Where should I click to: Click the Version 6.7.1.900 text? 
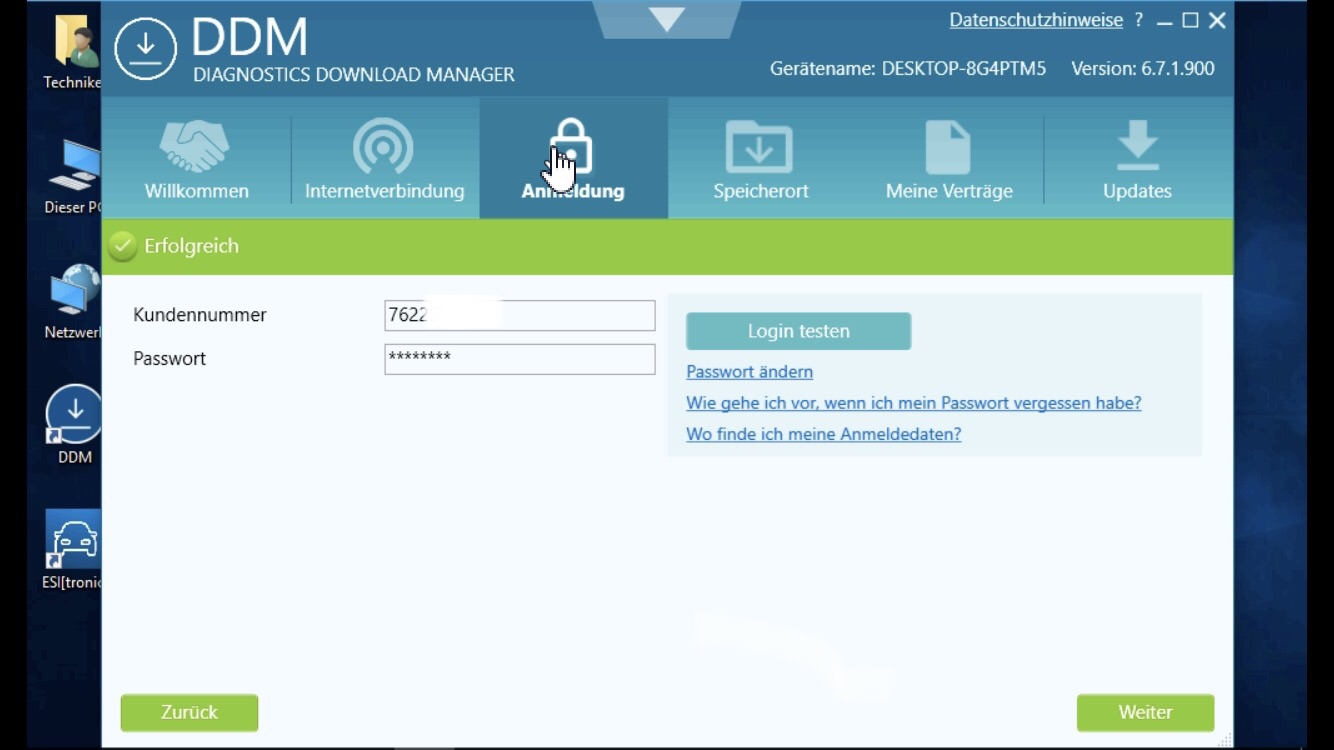(x=1143, y=69)
